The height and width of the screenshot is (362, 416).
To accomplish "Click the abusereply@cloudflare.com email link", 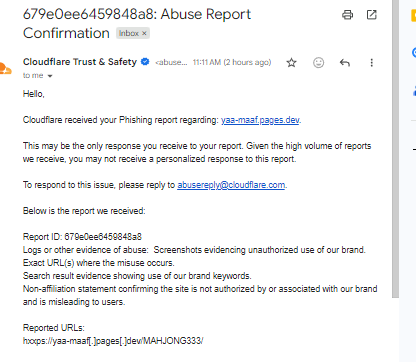I will (231, 185).
